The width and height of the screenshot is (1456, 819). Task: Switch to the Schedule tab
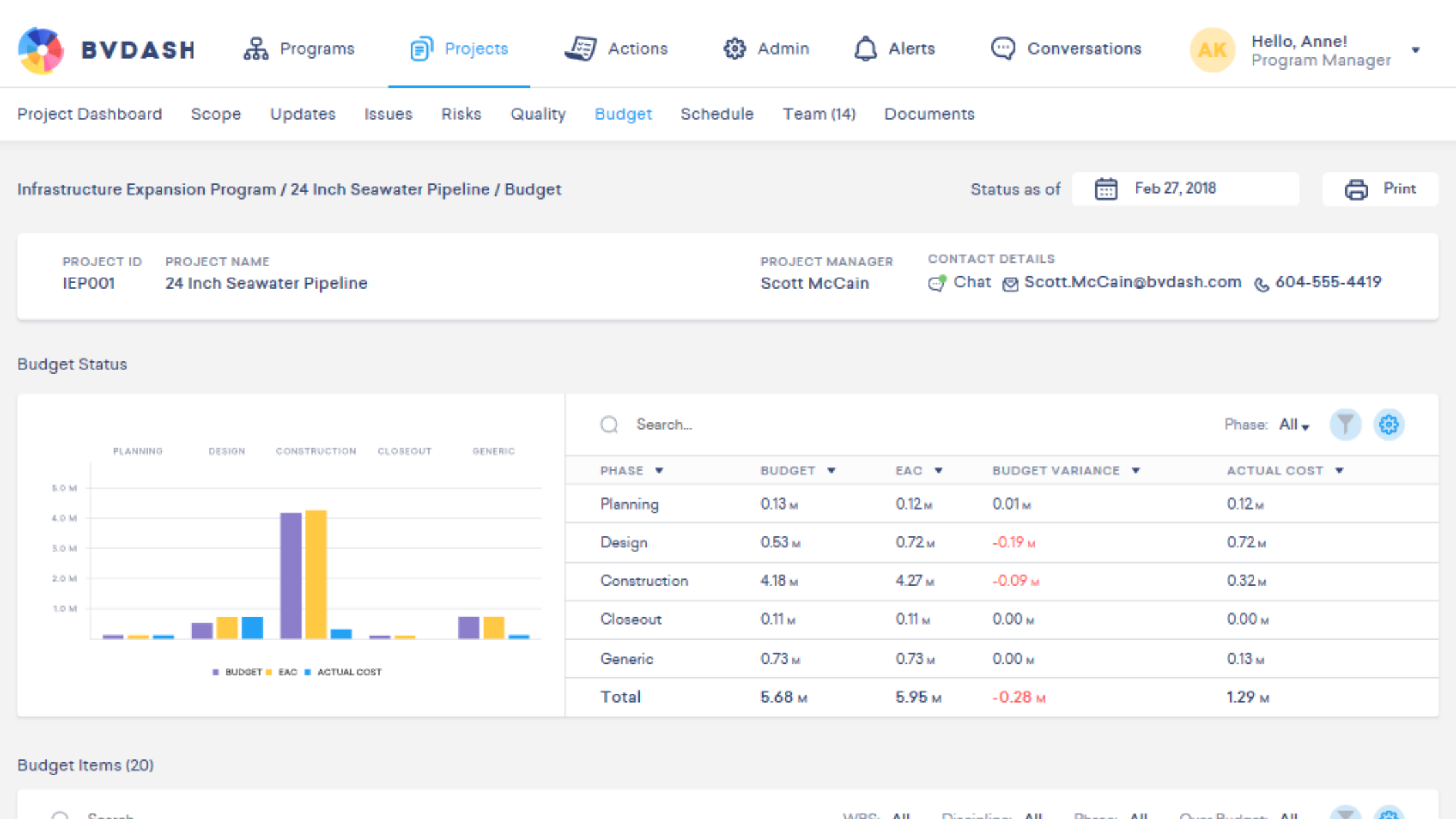click(717, 114)
